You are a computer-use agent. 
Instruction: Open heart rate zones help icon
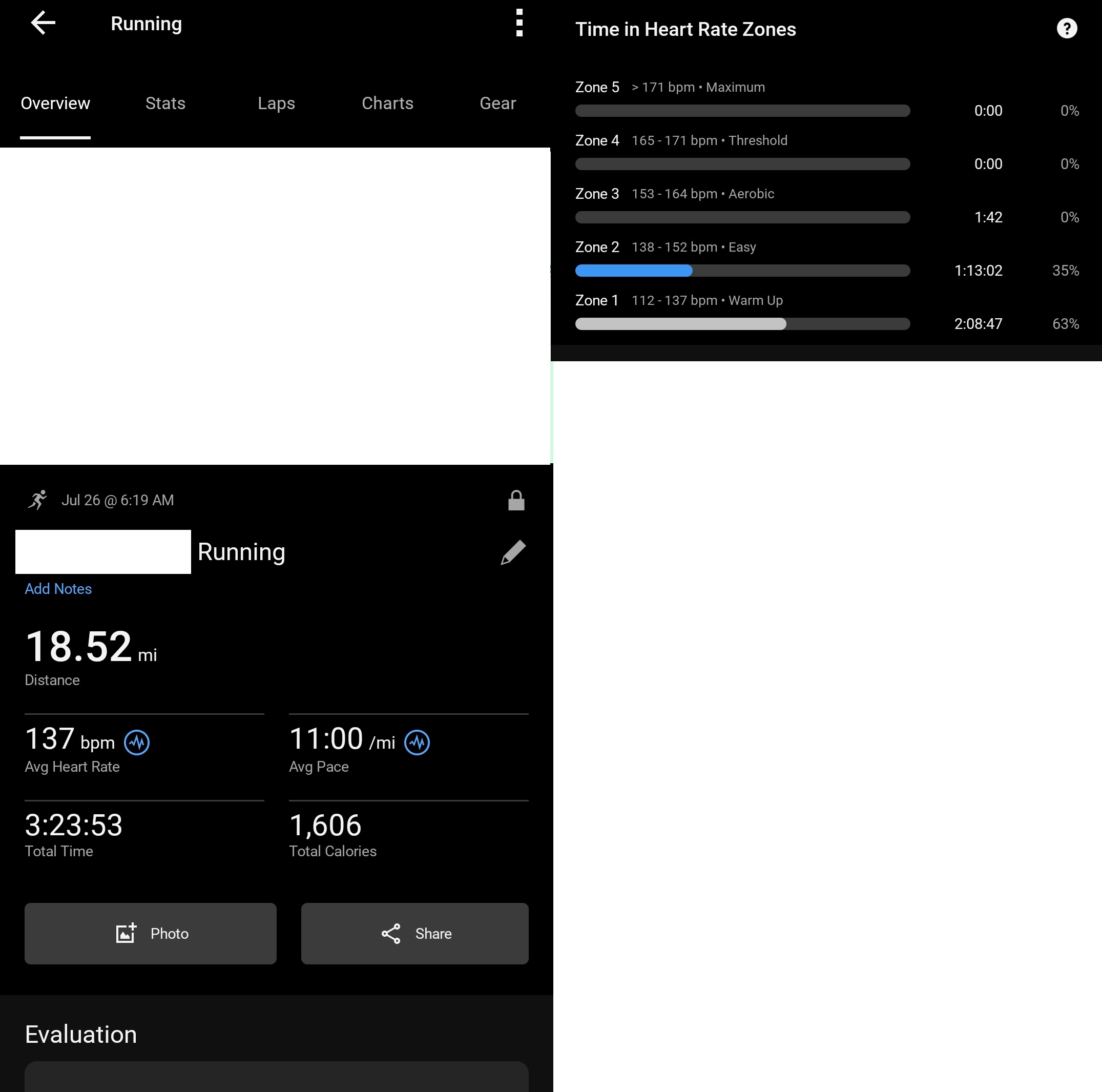coord(1067,29)
